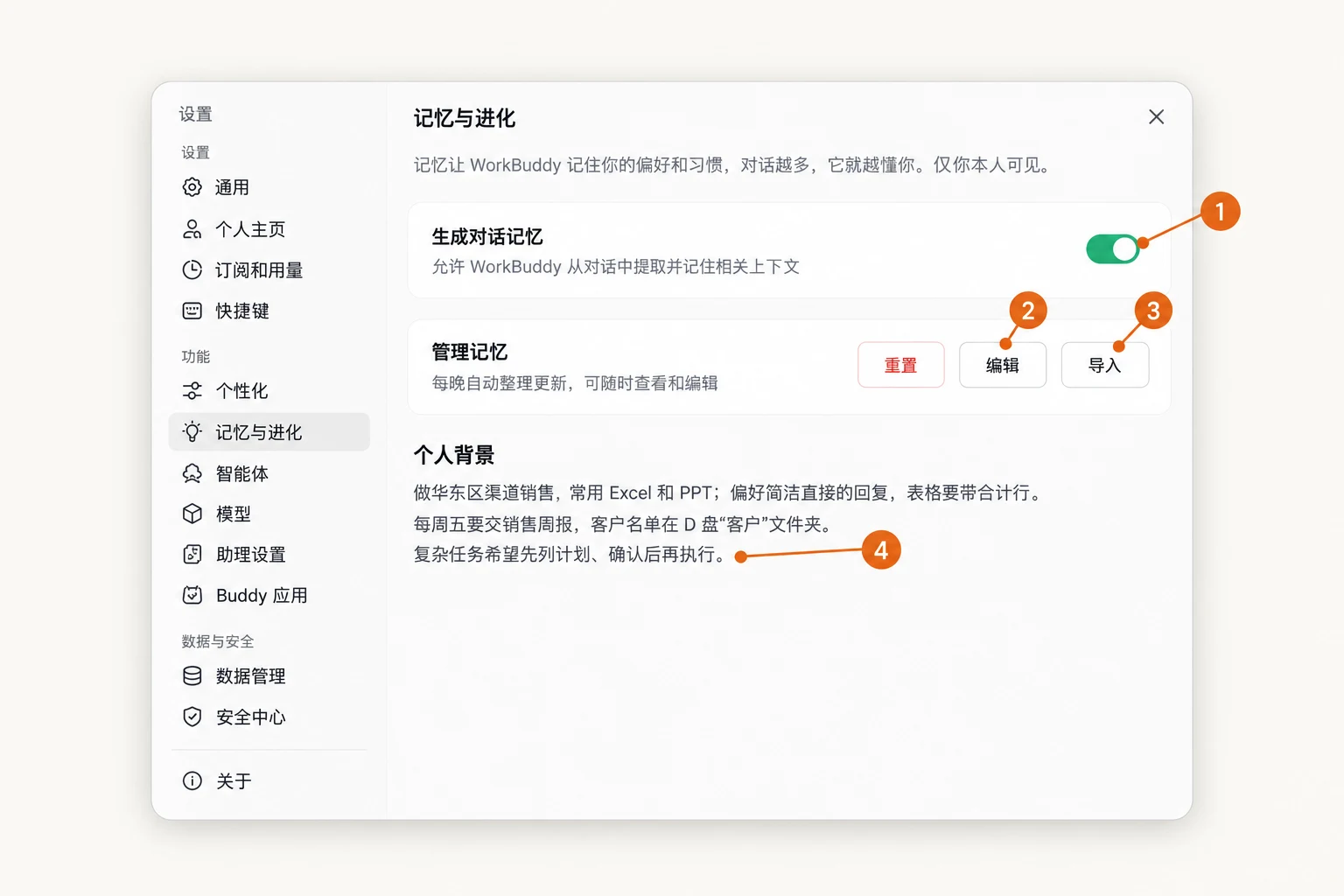1344x896 pixels.
Task: Toggle the 生成对话记忆 switch off
Action: 1112,249
